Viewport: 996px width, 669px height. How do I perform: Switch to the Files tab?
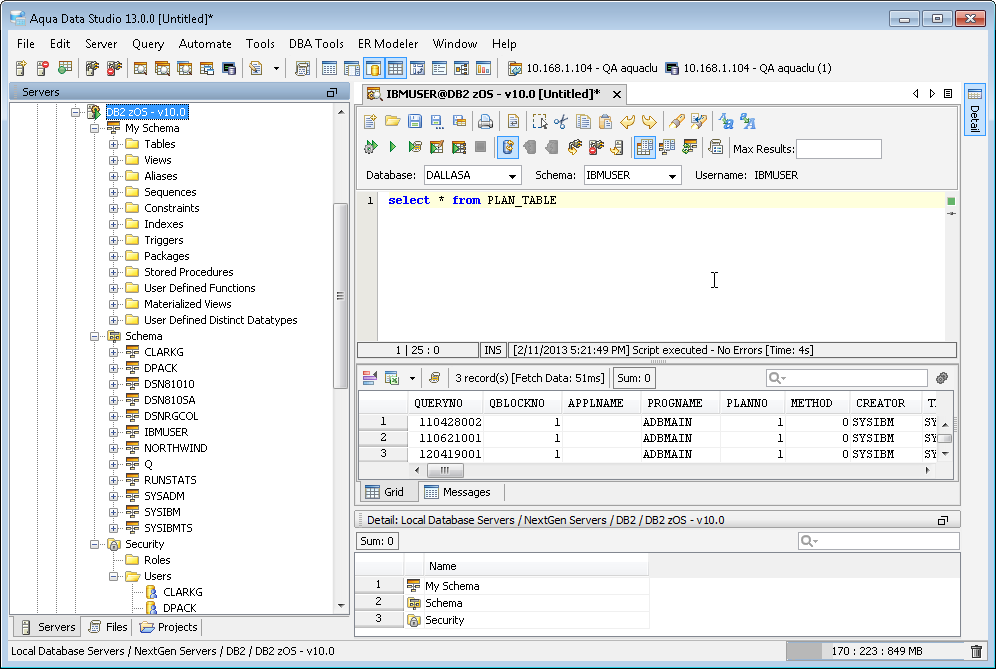(x=109, y=627)
